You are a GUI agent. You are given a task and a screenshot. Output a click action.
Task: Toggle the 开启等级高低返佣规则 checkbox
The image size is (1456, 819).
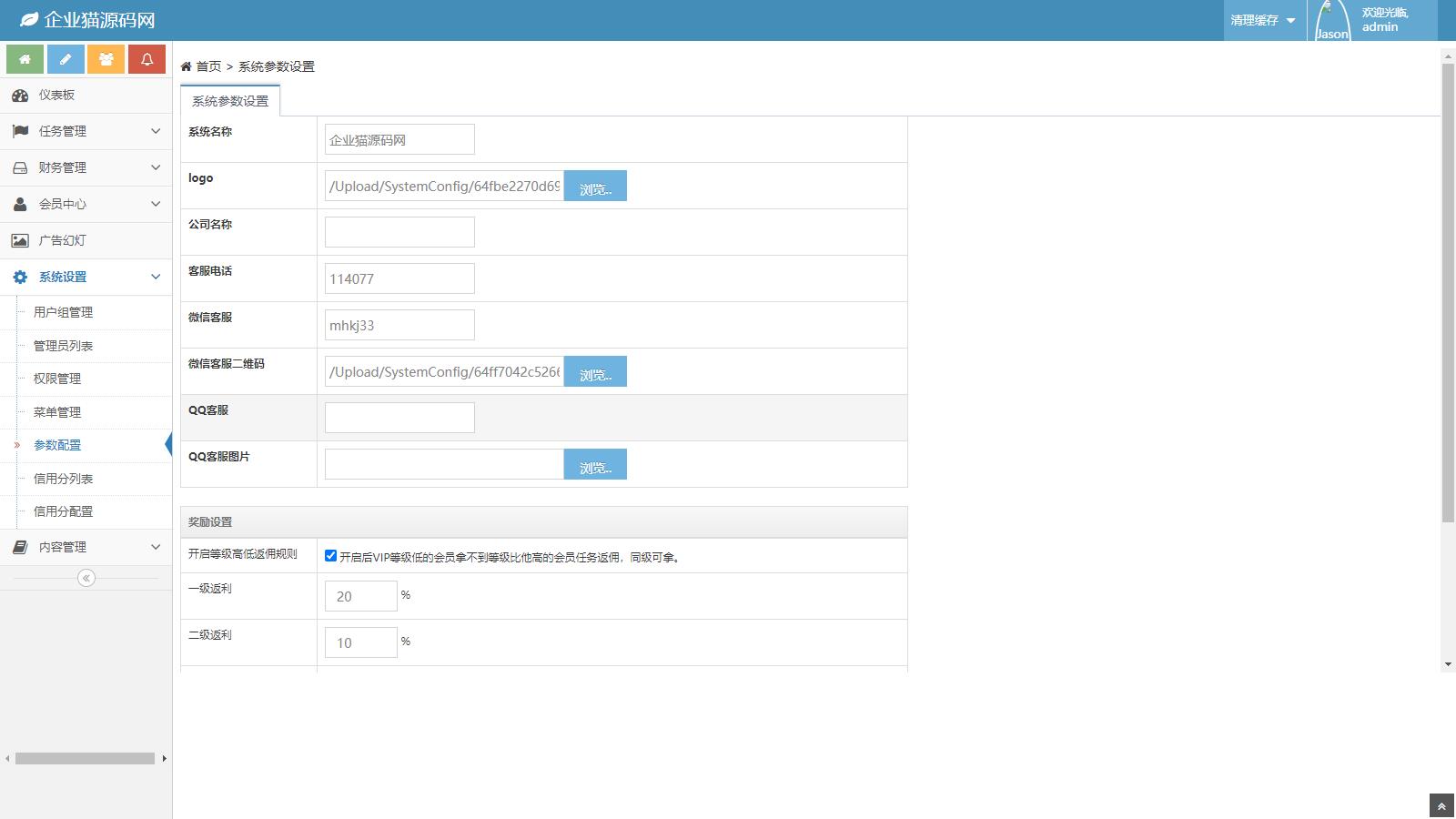(331, 556)
